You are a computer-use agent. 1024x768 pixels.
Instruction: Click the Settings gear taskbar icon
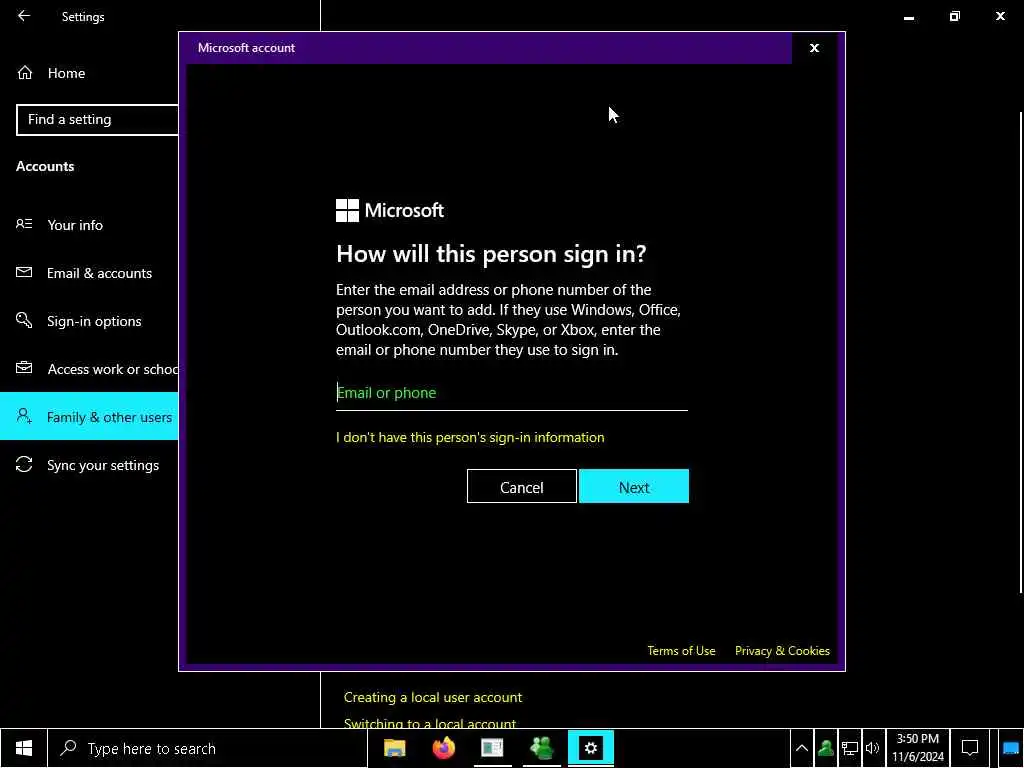590,748
